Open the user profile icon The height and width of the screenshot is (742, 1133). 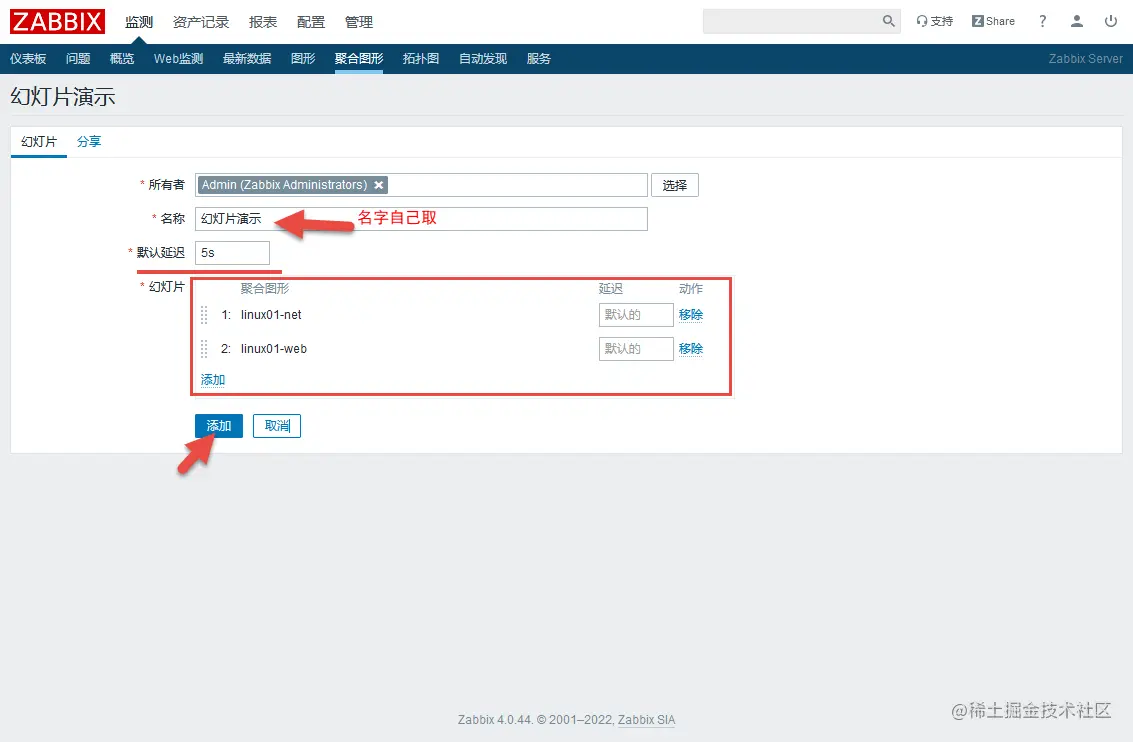pyautogui.click(x=1077, y=22)
